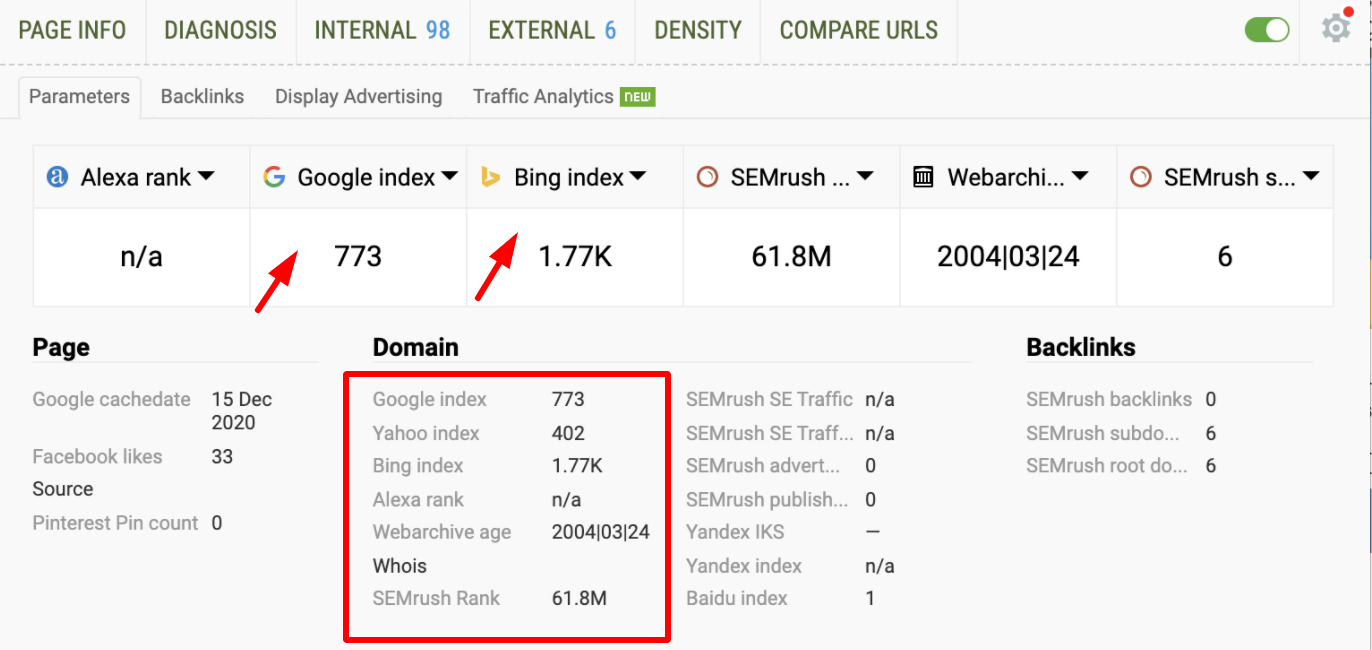
Task: Click the n/a value under Alexa rank column
Action: point(141,257)
